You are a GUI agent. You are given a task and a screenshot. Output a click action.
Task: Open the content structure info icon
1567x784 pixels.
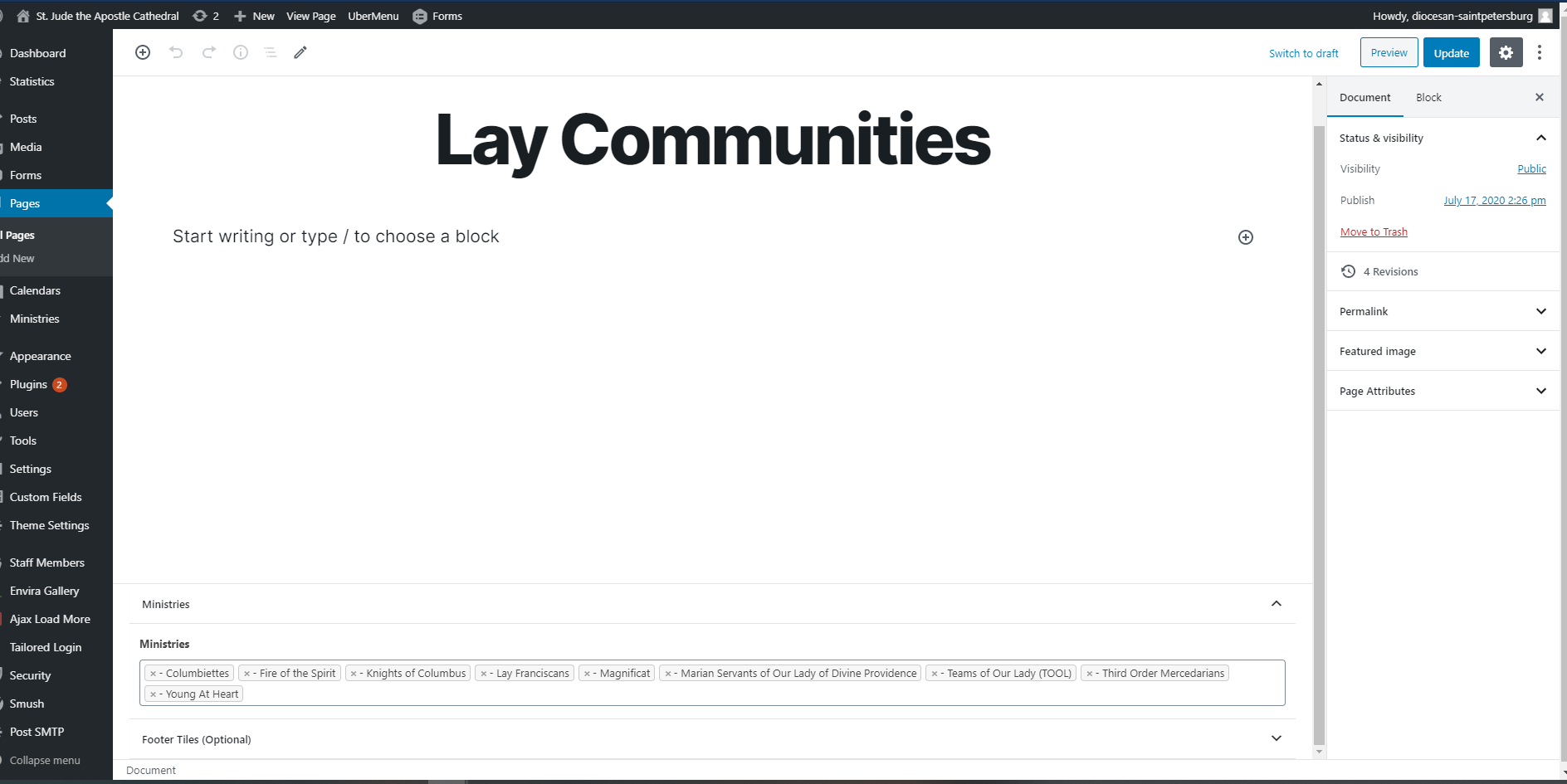241,52
